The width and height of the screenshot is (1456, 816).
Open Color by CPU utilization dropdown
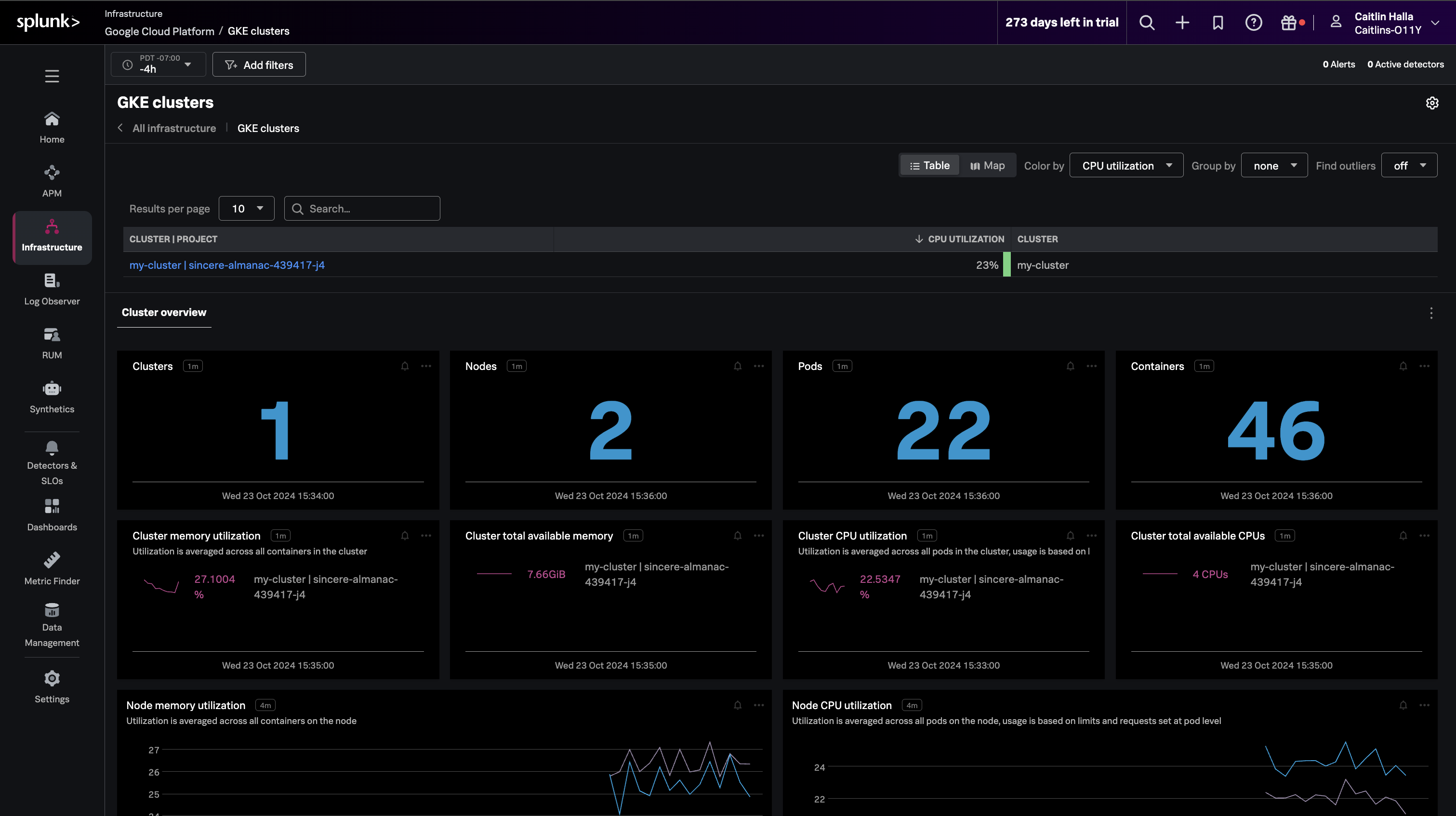[x=1126, y=166]
